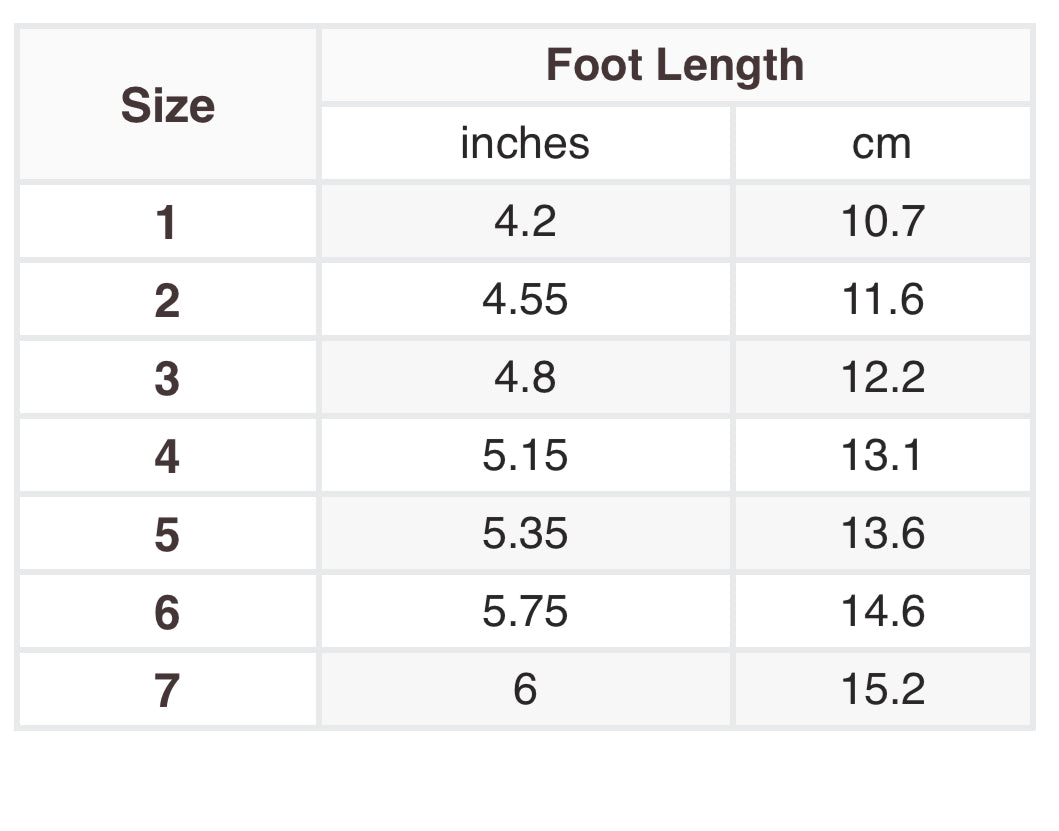Click size 2 row label
Viewport: 1059px width, 831px height.
click(167, 300)
